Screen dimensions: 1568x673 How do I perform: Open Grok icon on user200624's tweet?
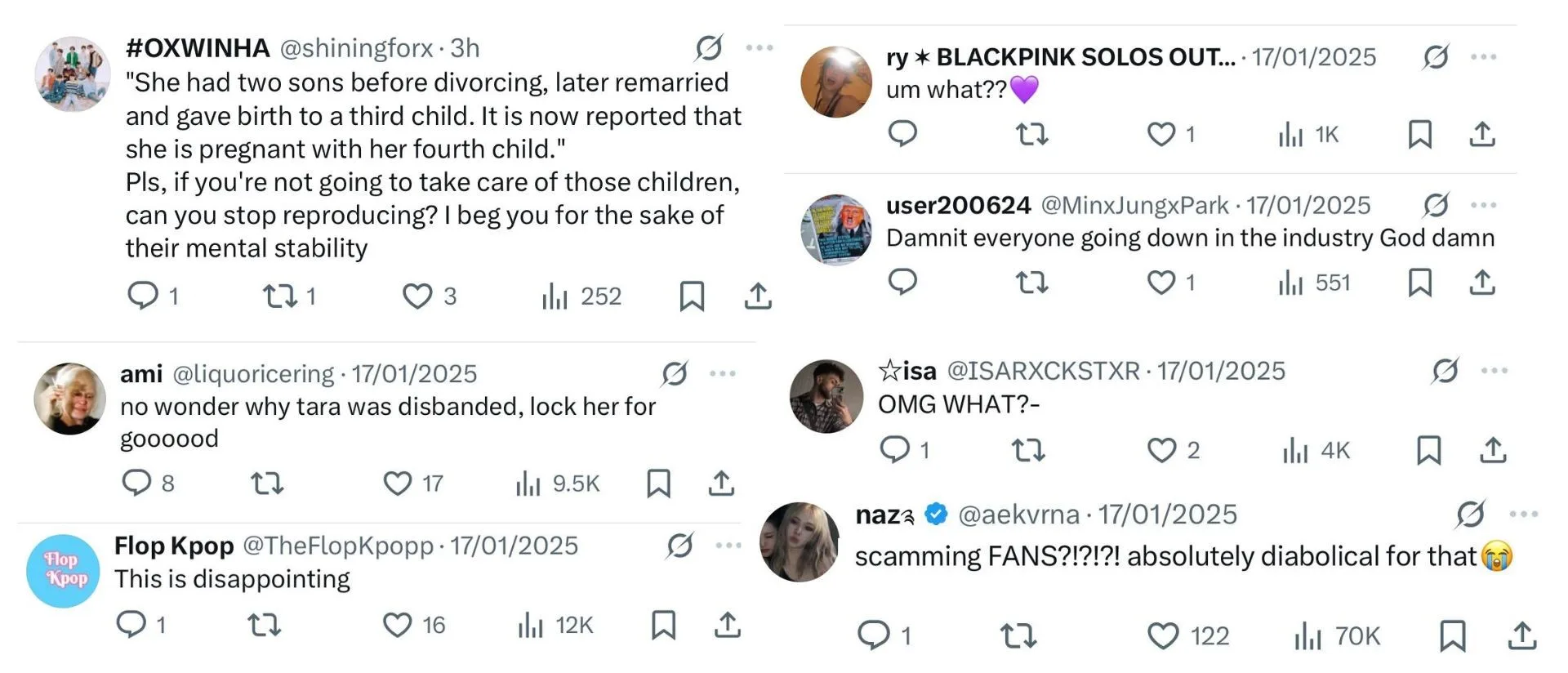[x=1436, y=205]
